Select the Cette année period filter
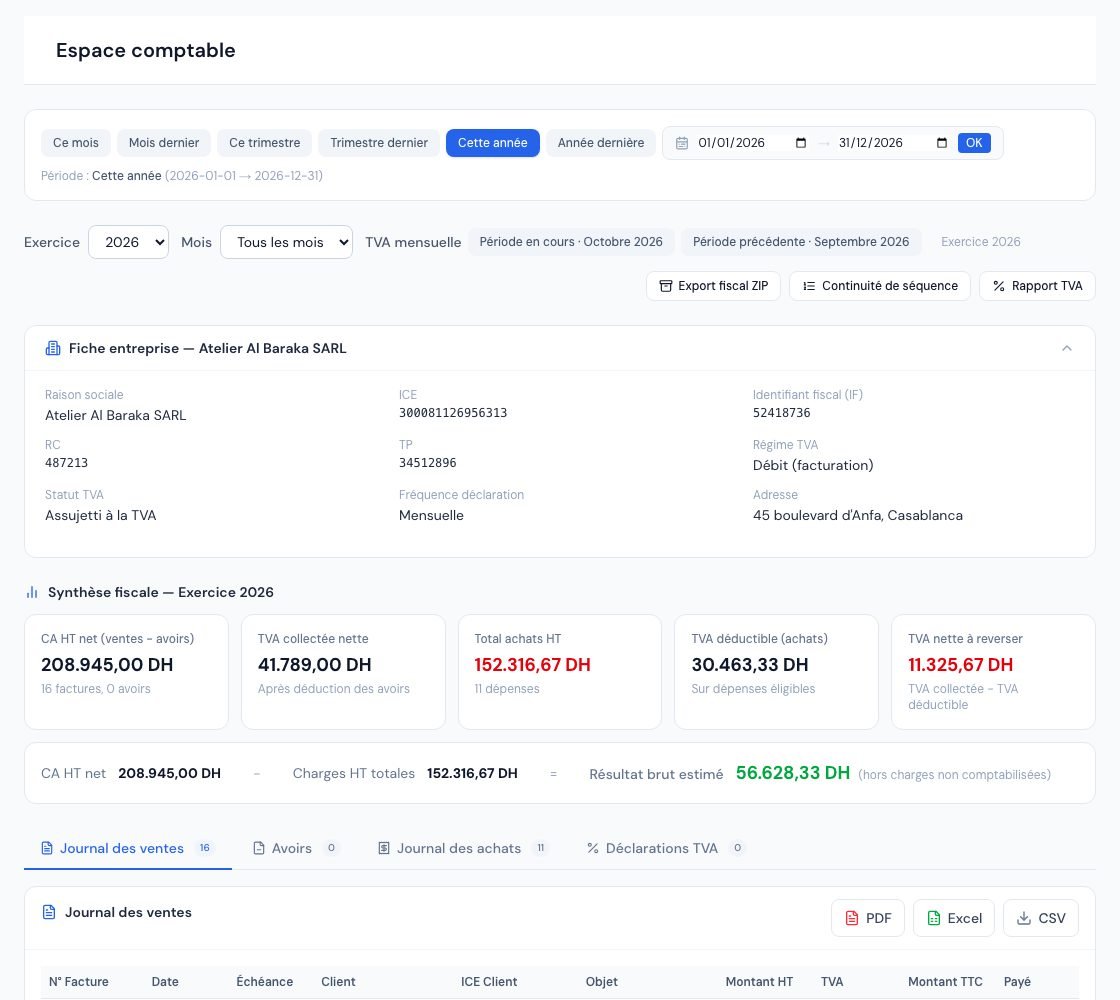The height and width of the screenshot is (1000, 1120). click(493, 143)
